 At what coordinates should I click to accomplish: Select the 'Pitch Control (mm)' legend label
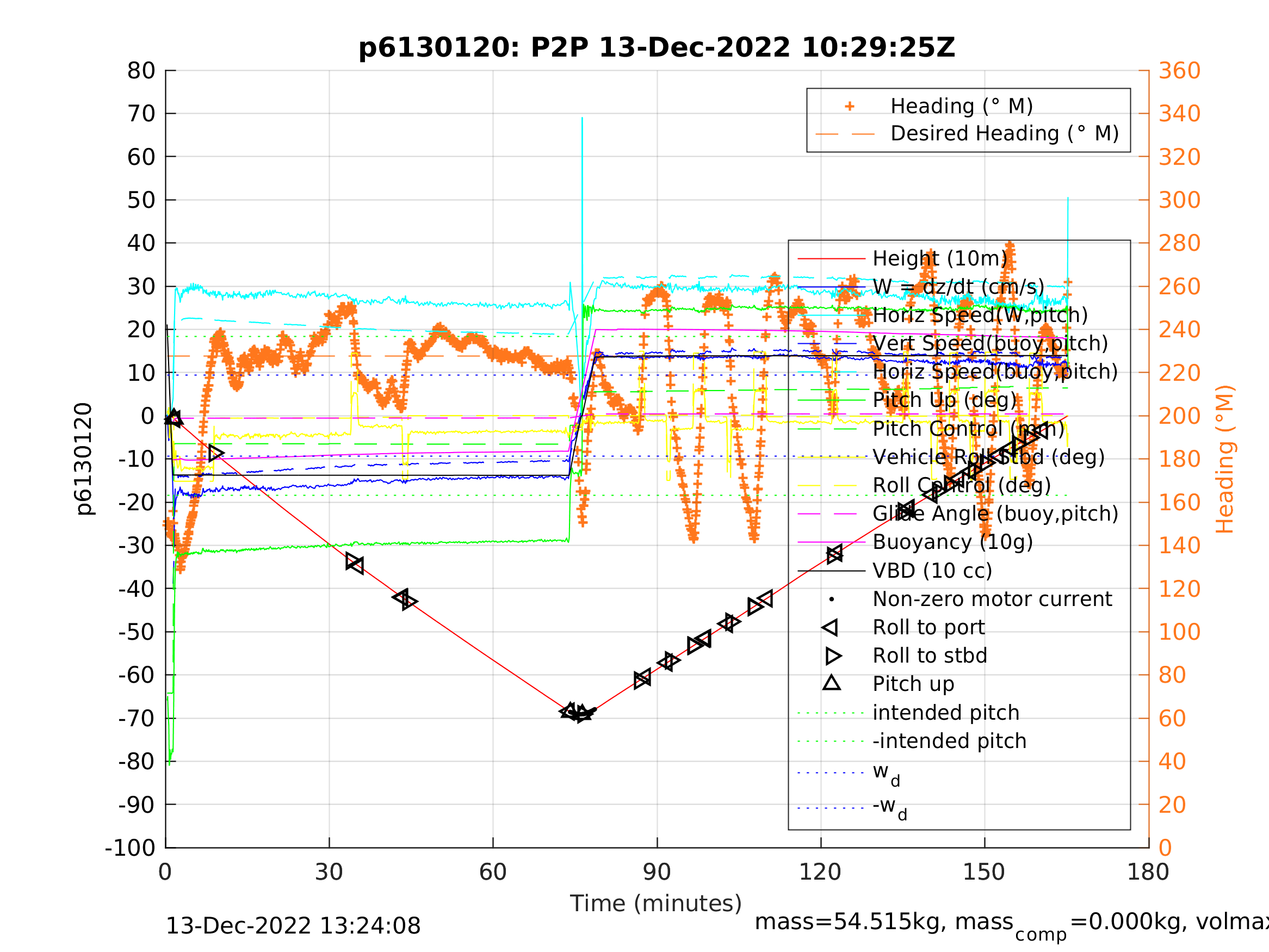click(968, 429)
